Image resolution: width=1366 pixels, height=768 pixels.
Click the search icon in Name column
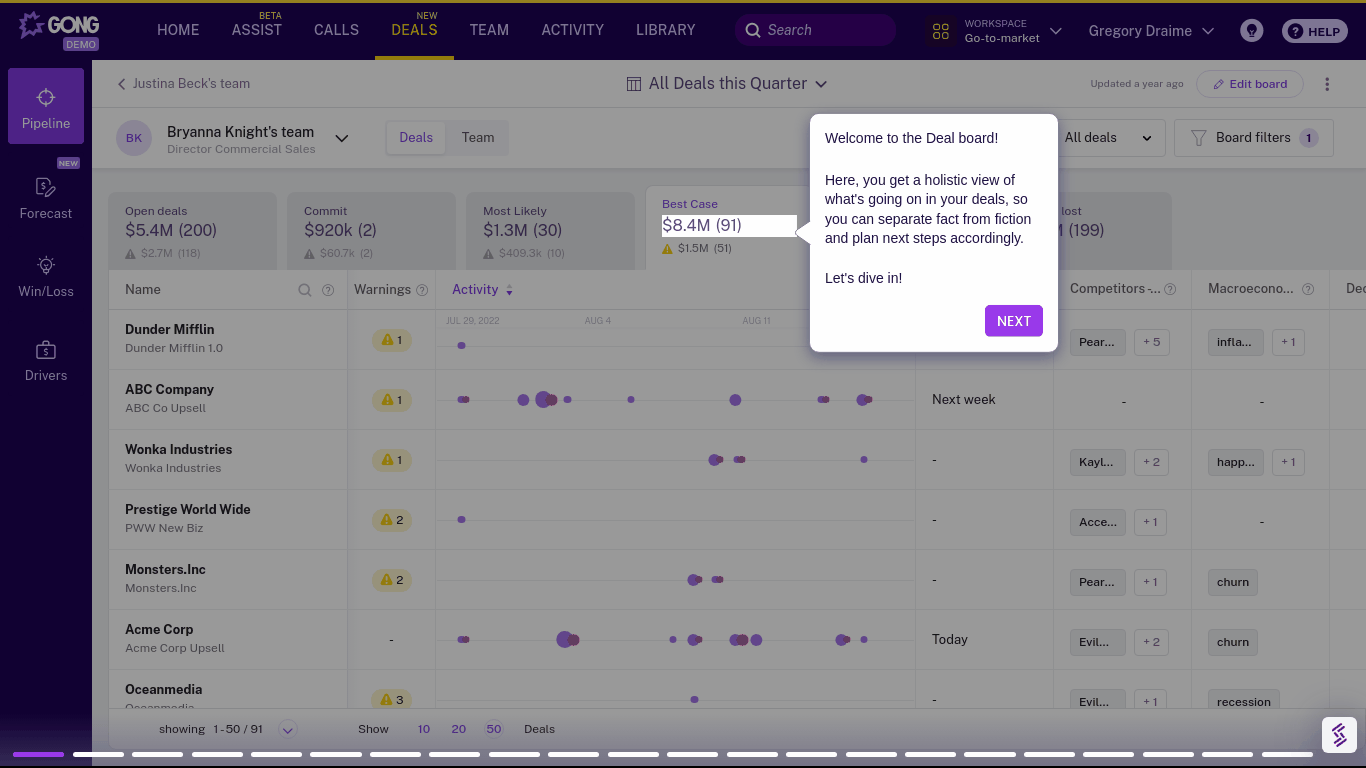(305, 290)
